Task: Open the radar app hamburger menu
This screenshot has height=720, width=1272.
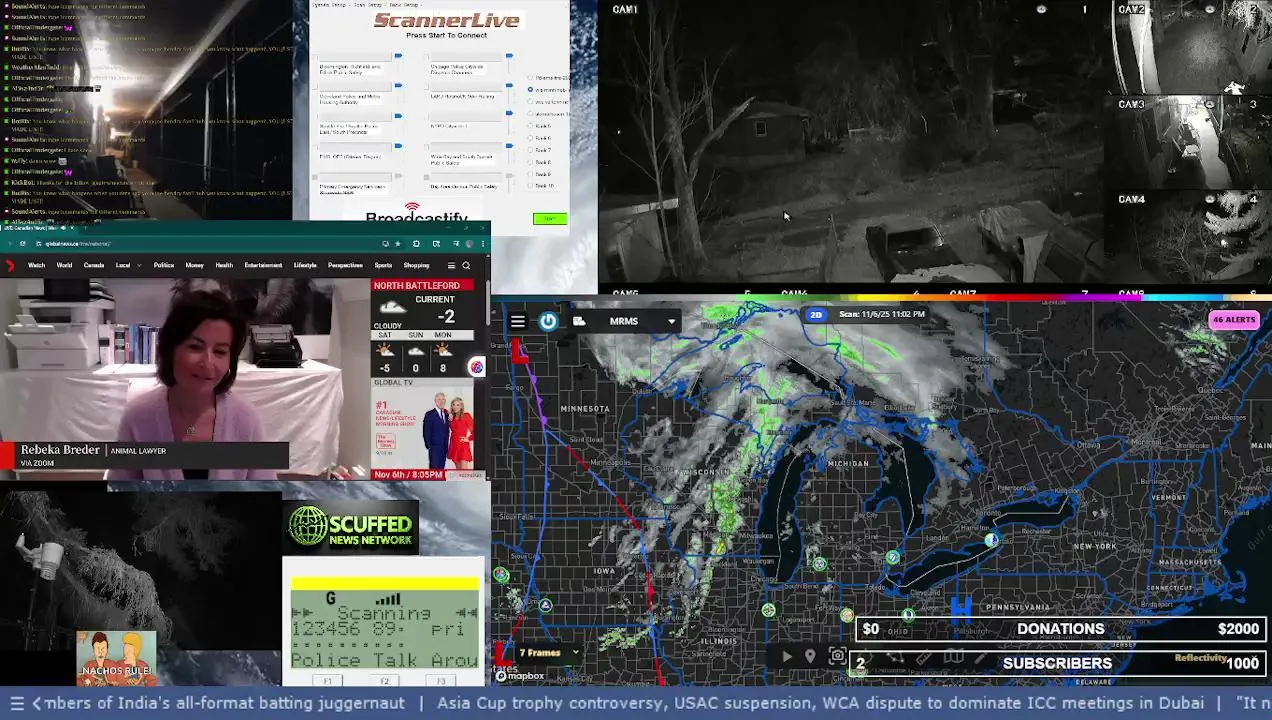Action: coord(517,321)
